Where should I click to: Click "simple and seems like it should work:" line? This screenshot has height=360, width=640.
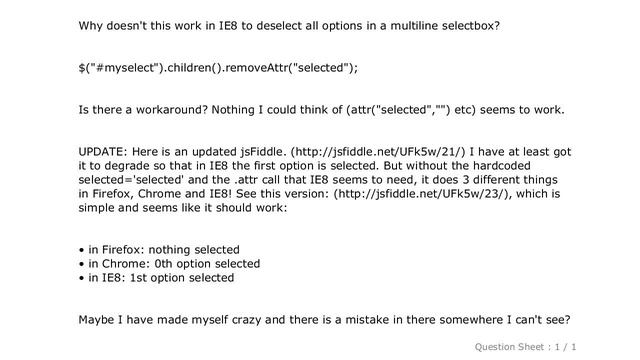click(183, 208)
